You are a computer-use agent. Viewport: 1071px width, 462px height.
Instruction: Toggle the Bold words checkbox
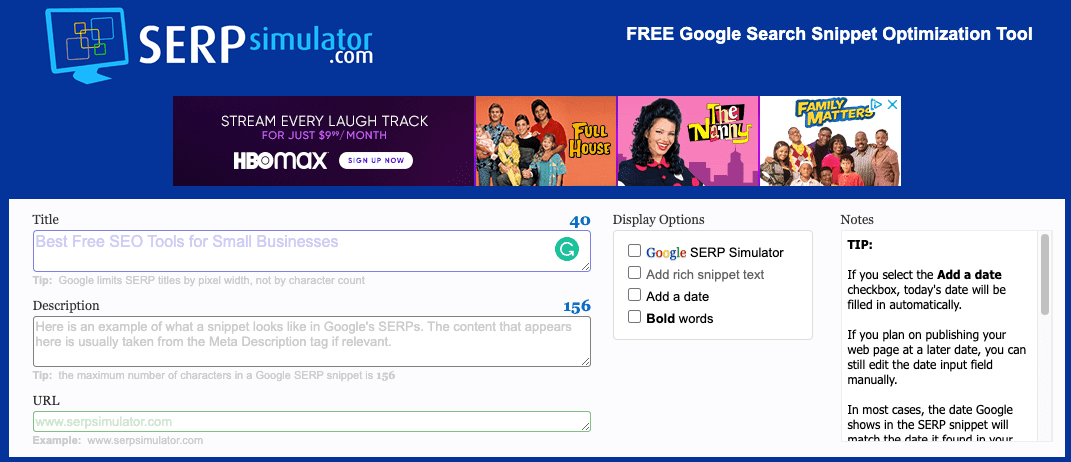click(x=635, y=316)
